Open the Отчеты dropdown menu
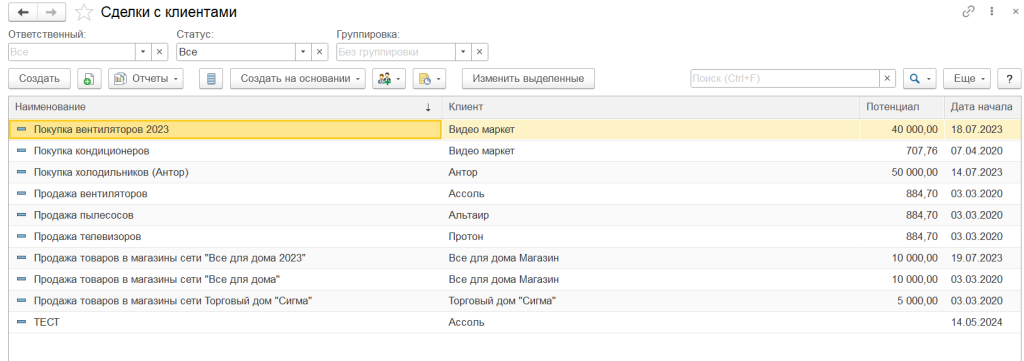The width and height of the screenshot is (1024, 361). 146,78
